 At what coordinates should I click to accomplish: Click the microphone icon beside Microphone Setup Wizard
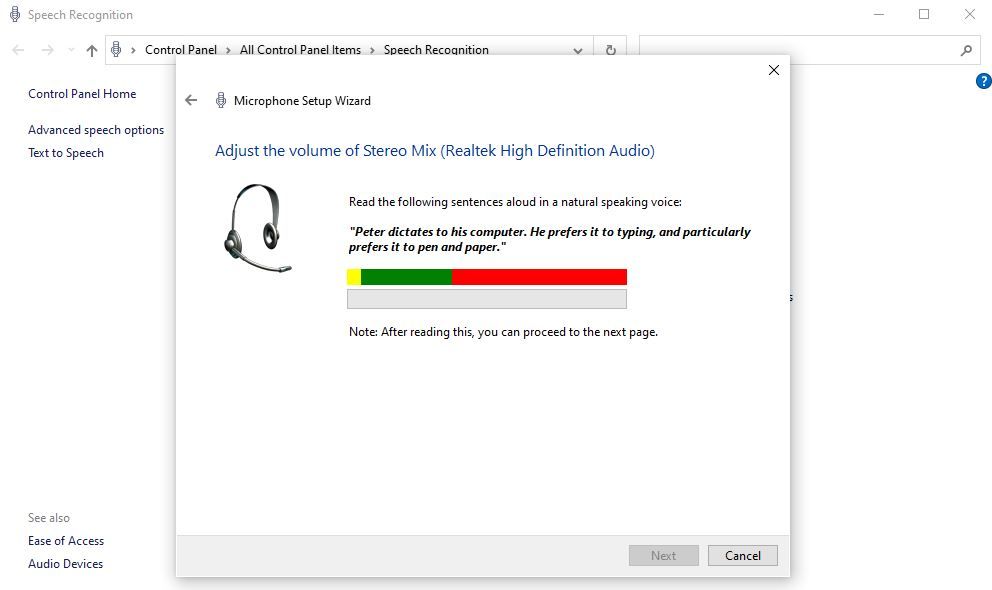tap(220, 100)
